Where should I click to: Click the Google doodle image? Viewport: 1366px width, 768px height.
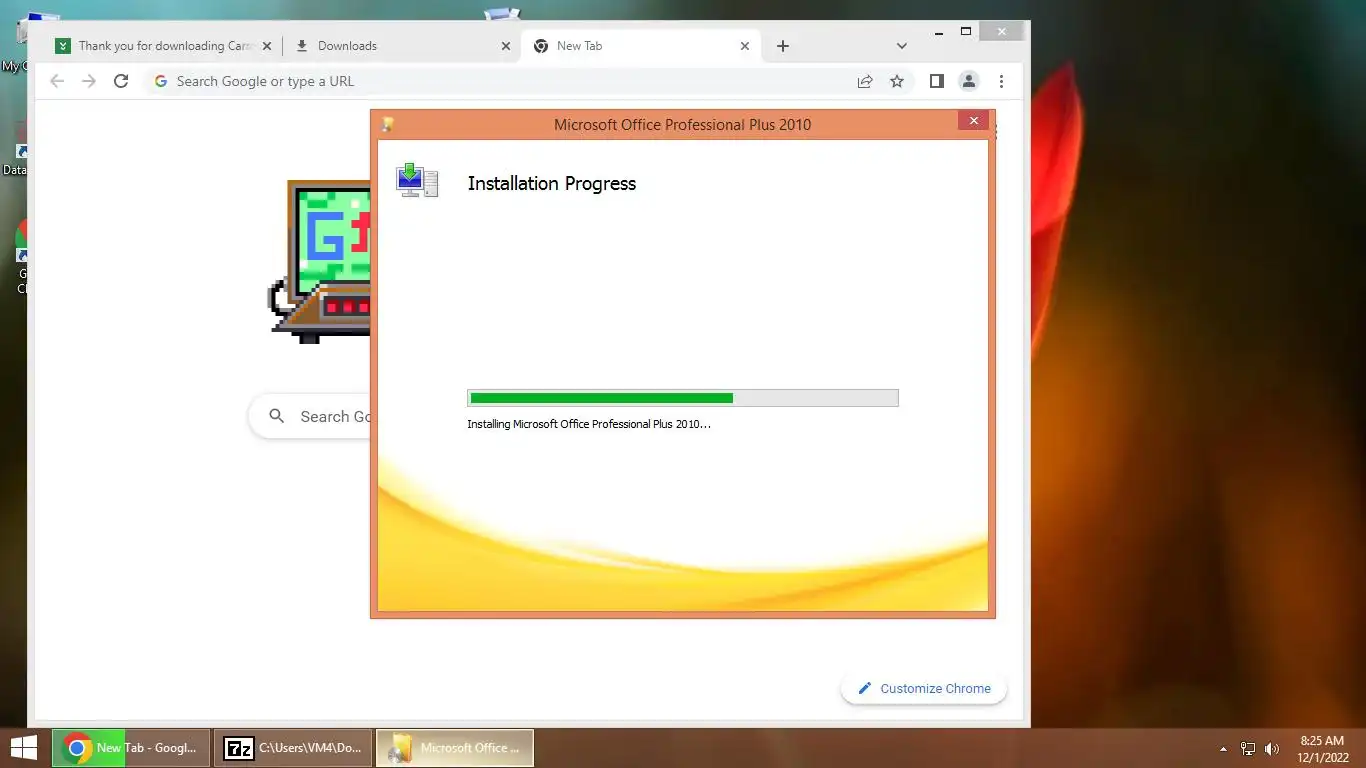click(320, 261)
